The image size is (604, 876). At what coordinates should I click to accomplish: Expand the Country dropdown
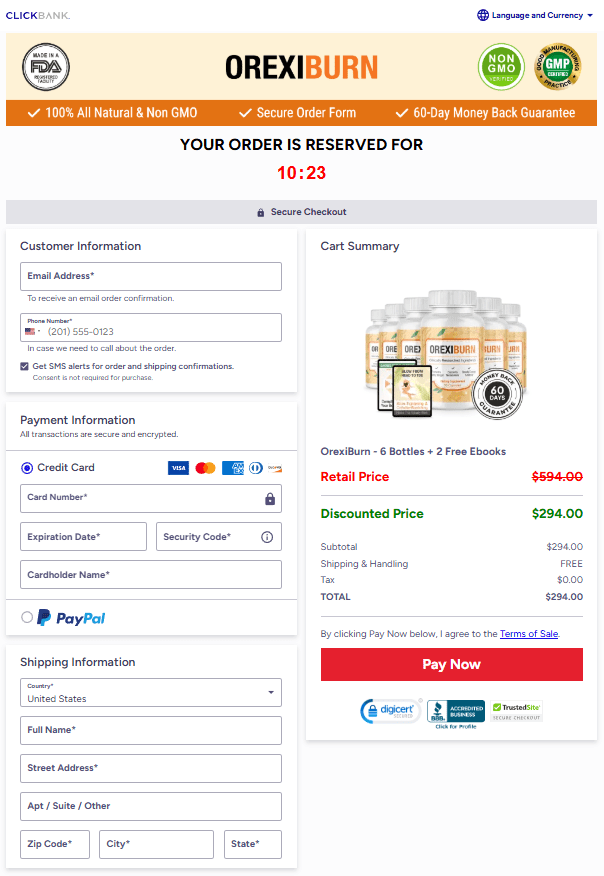pos(151,693)
